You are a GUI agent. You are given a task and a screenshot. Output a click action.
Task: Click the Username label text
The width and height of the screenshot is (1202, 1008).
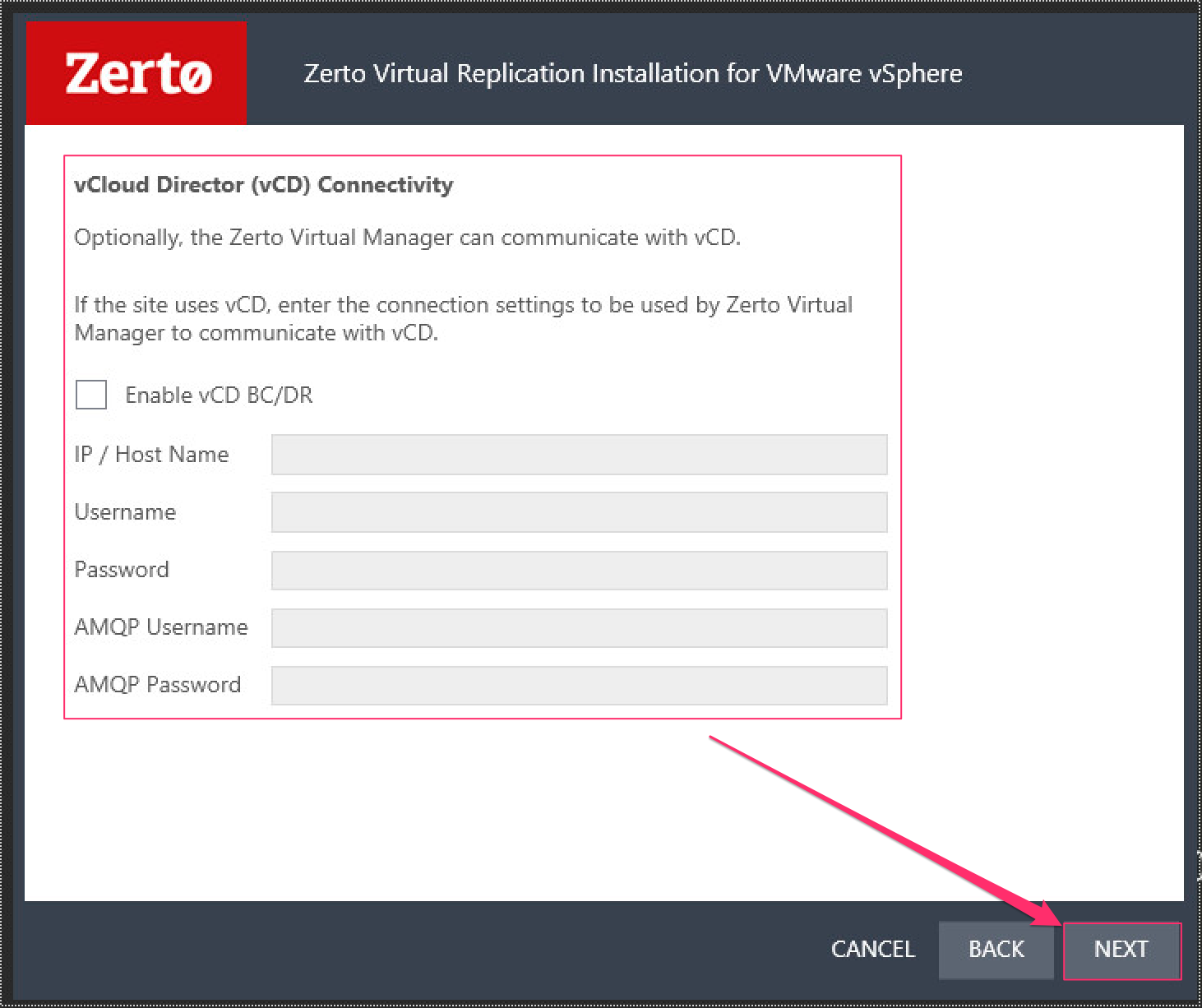125,511
